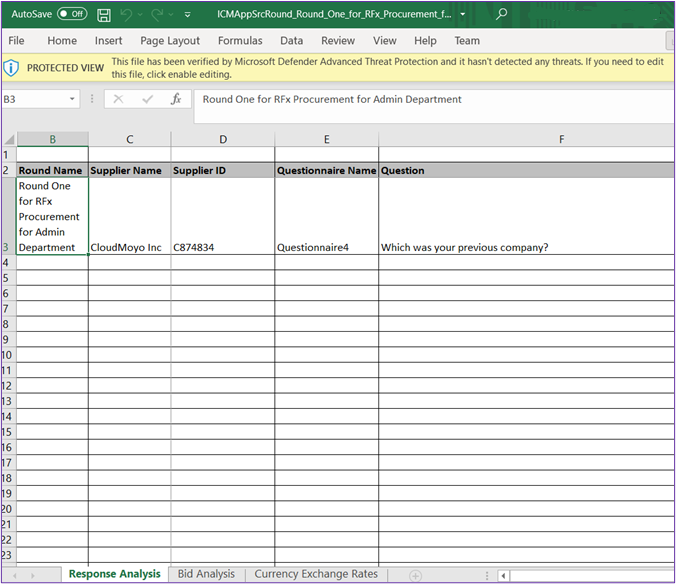Click previous sheet navigation arrow
This screenshot has width=676, height=584.
click(15, 575)
